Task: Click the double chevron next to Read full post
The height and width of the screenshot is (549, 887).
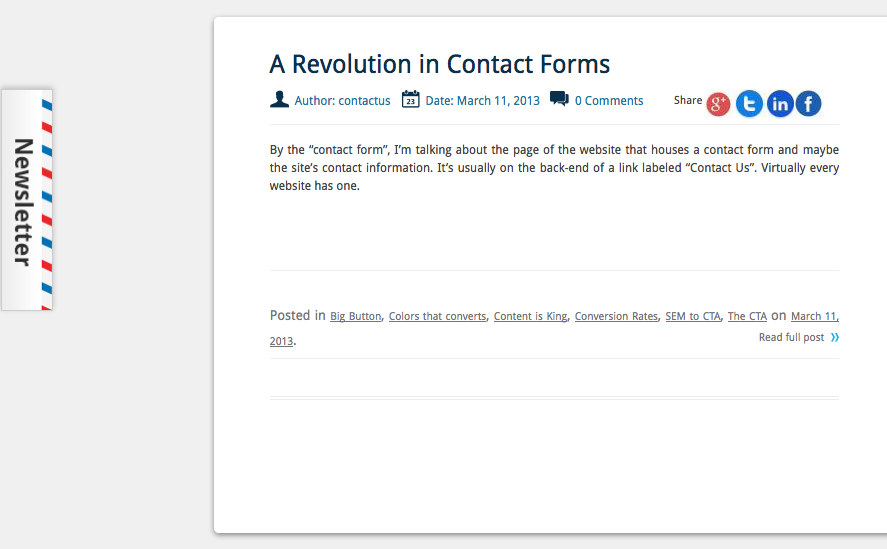Action: coord(835,338)
